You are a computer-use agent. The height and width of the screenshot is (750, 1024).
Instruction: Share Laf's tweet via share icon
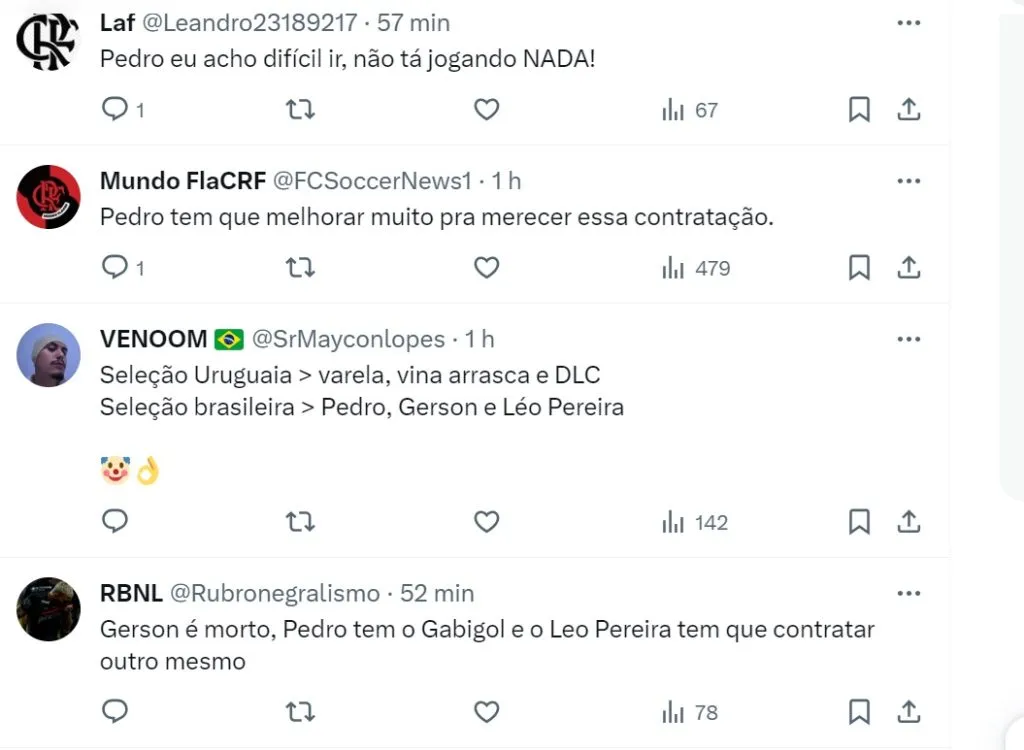pyautogui.click(x=908, y=109)
